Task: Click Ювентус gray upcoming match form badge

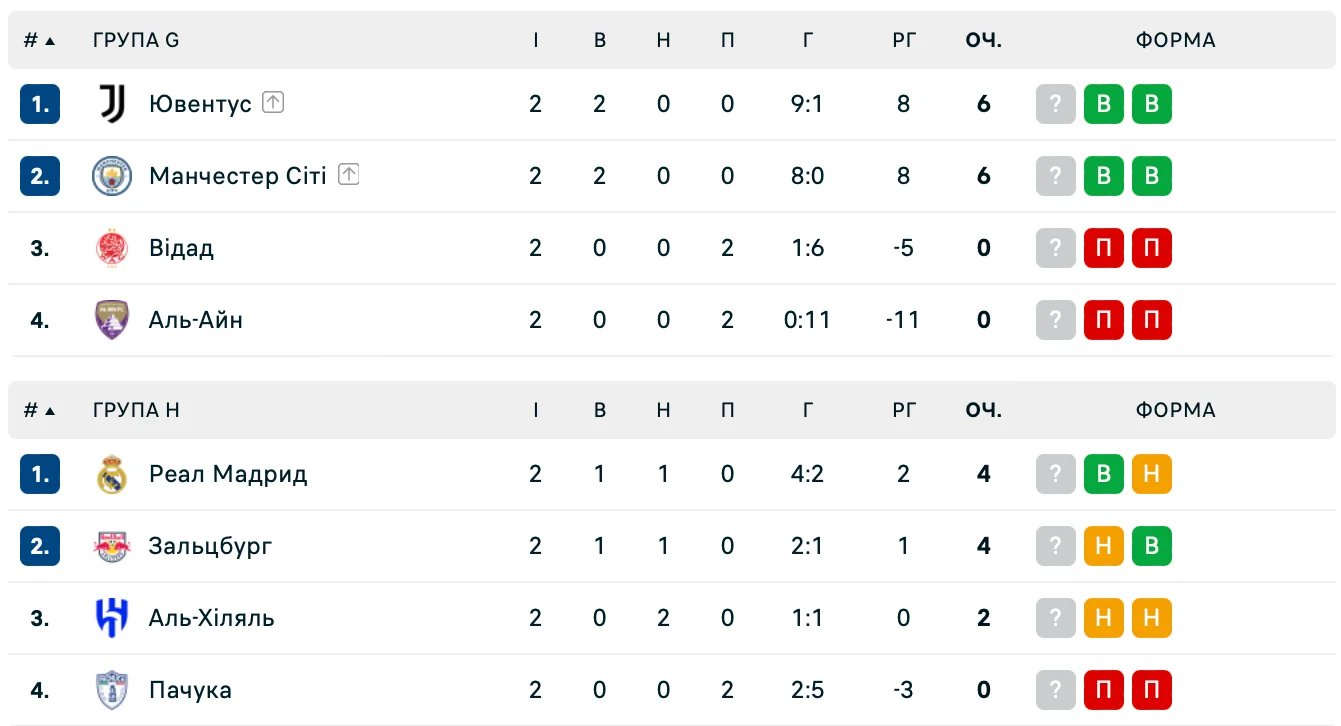Action: click(1055, 104)
